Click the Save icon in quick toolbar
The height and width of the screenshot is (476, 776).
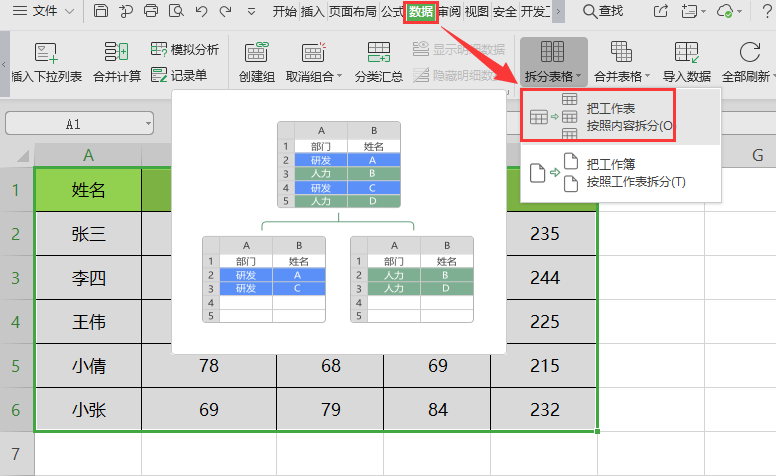coord(101,11)
